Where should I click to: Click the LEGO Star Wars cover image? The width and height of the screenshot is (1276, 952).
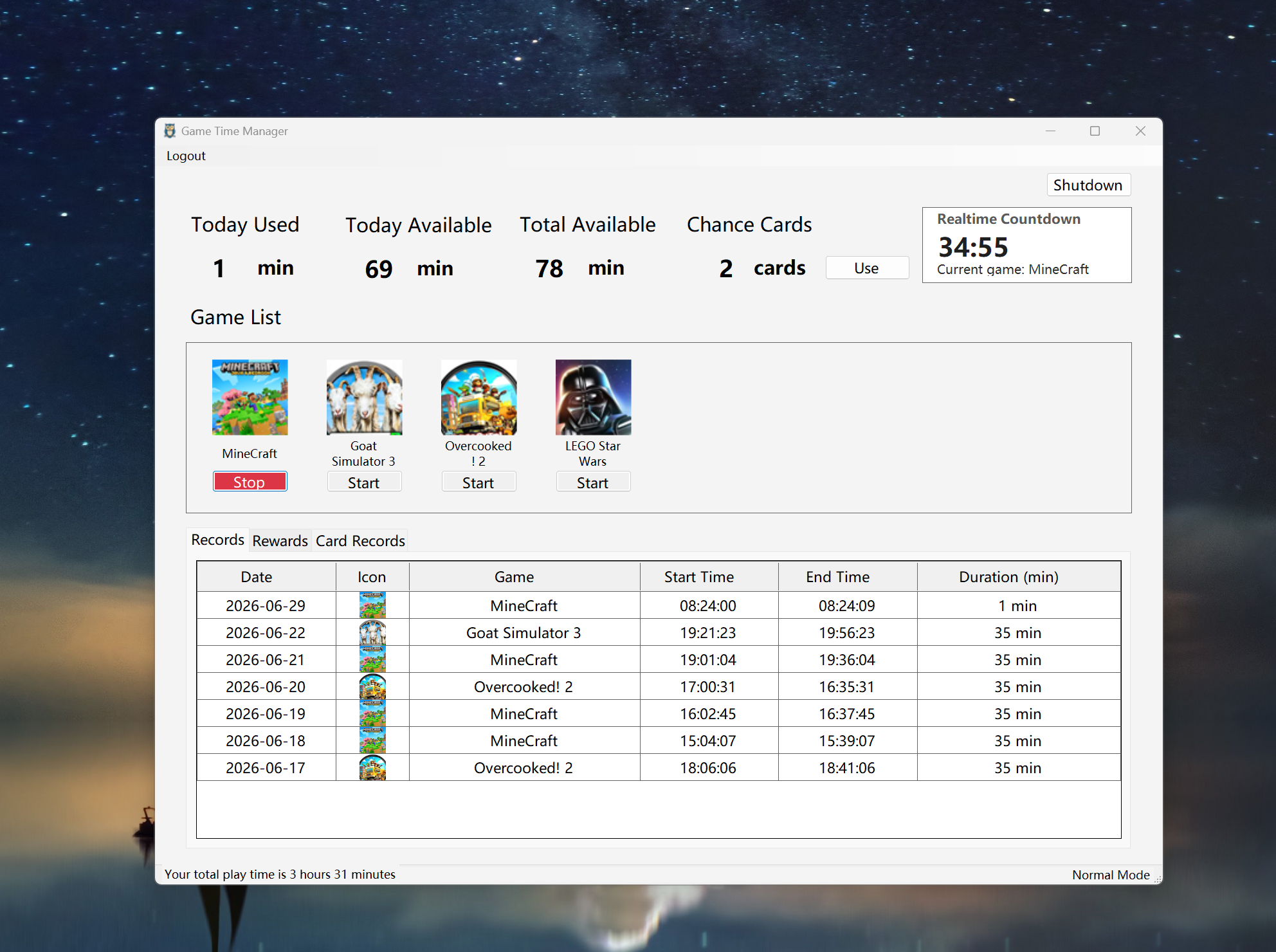594,398
